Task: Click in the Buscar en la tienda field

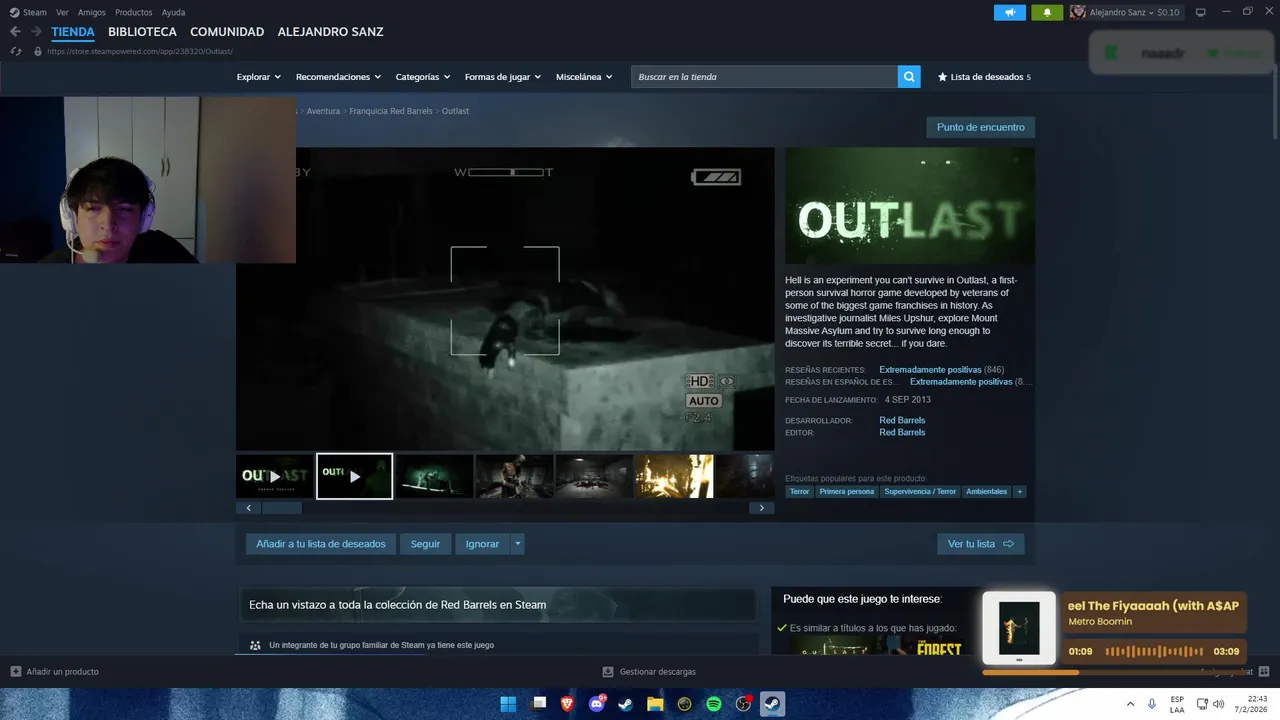Action: tap(764, 77)
